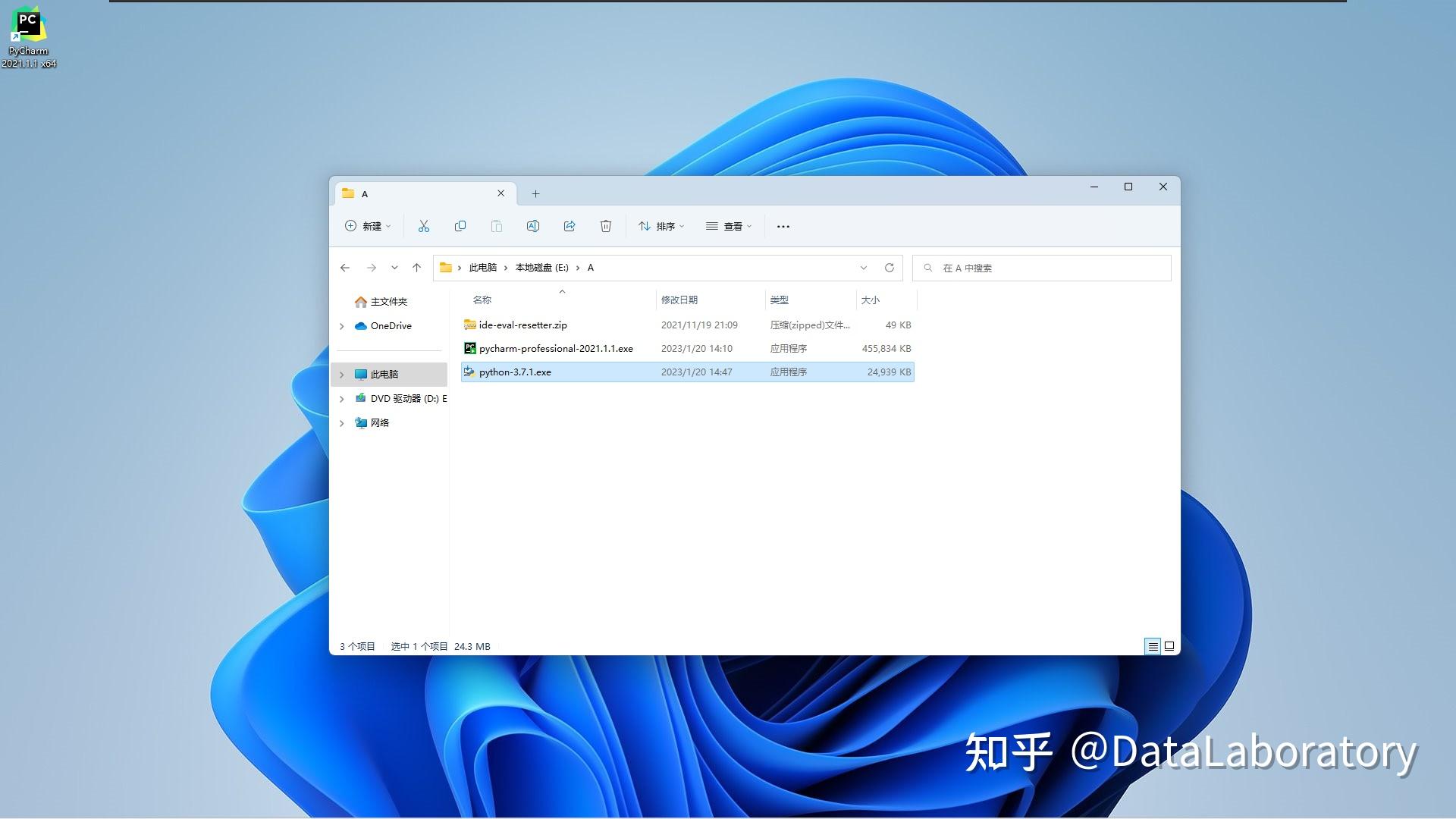1456x819 pixels.
Task: Select file name pycharm-professional-2021.1.1.exe
Action: (x=556, y=348)
